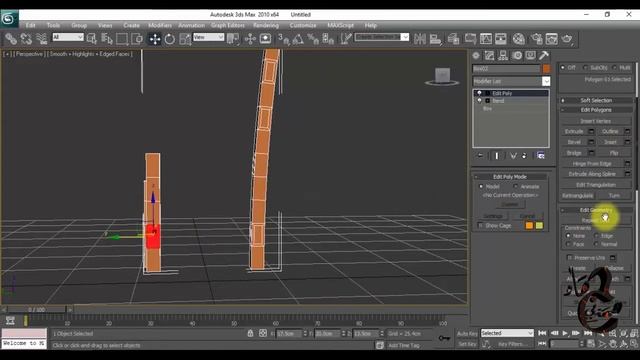Select the Off radio button

click(x=563, y=67)
